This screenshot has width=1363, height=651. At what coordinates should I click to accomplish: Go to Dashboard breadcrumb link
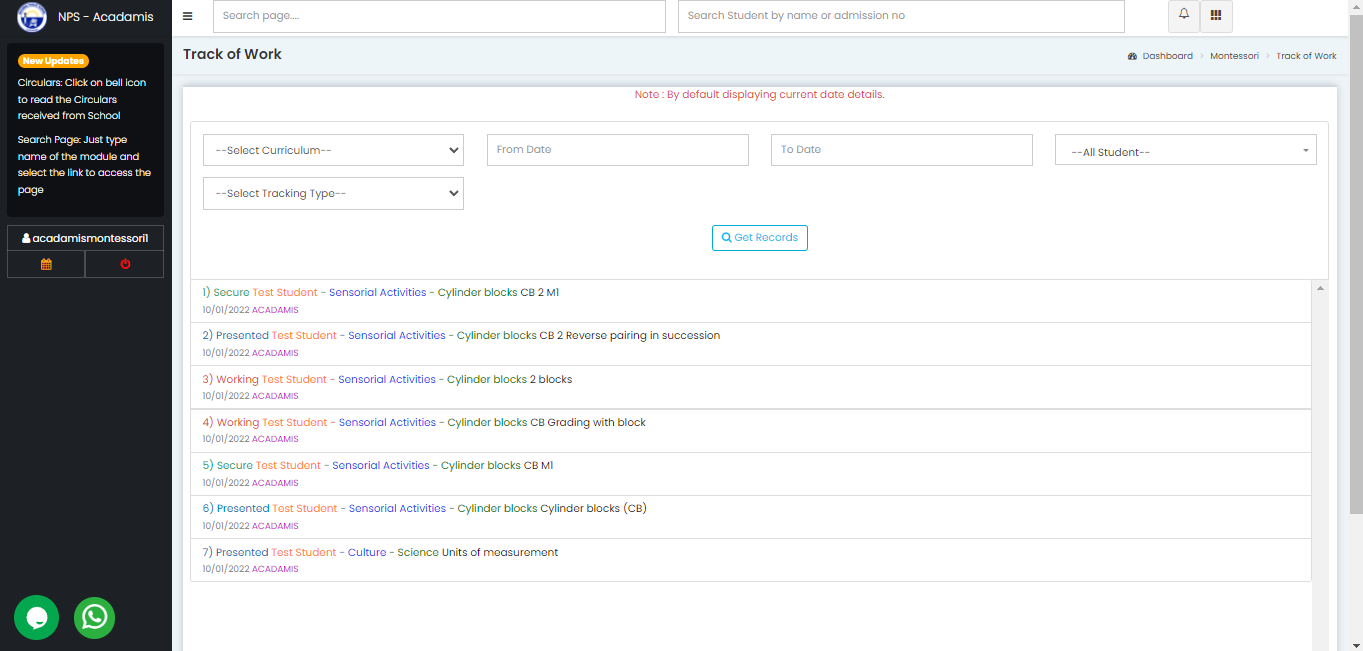pyautogui.click(x=1168, y=56)
